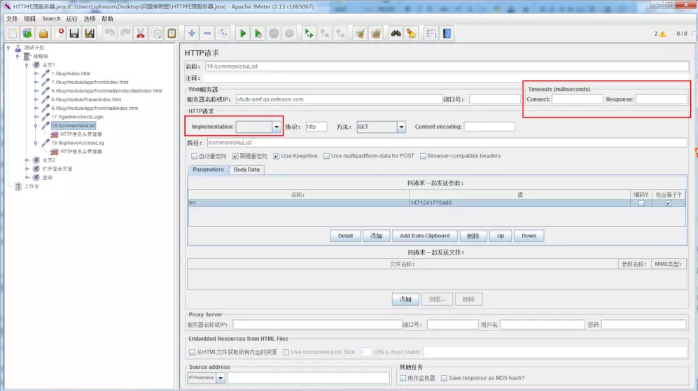Click Add from Clipboard button
This screenshot has width=698, height=391.
click(425, 236)
